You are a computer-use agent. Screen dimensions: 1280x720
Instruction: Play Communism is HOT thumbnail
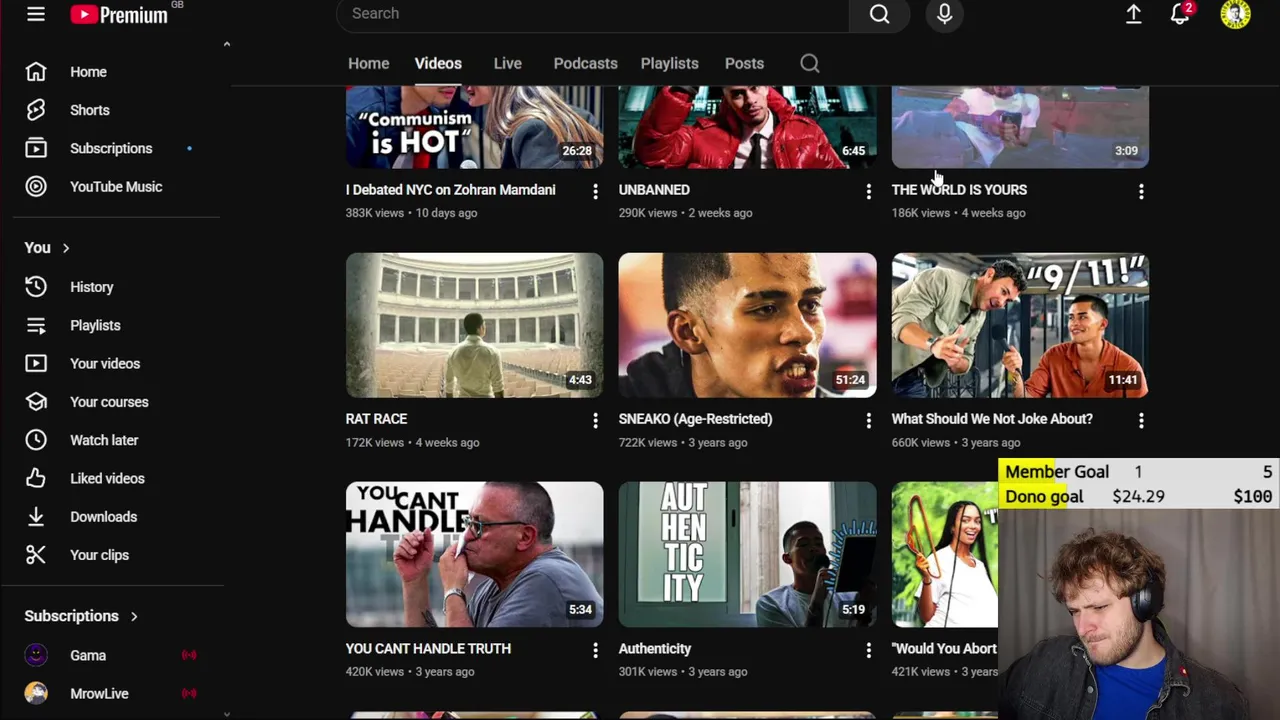[474, 127]
